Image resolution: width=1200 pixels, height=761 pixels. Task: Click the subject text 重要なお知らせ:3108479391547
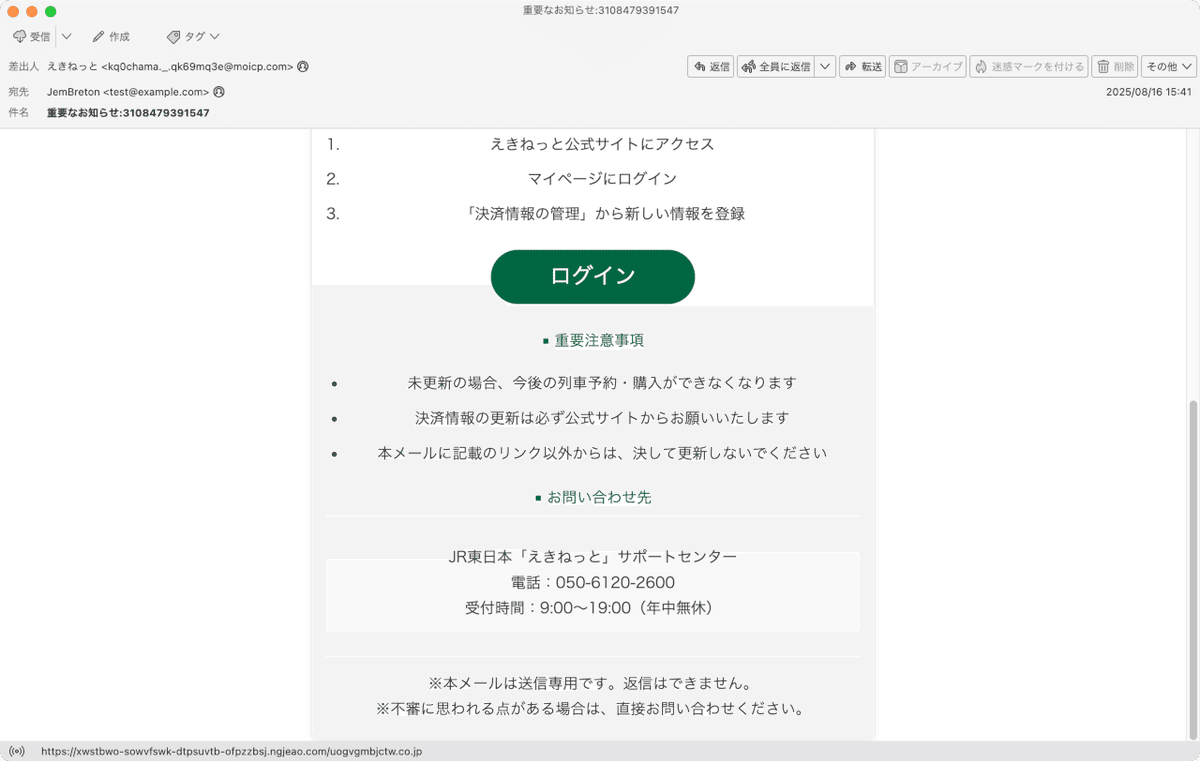tap(128, 113)
